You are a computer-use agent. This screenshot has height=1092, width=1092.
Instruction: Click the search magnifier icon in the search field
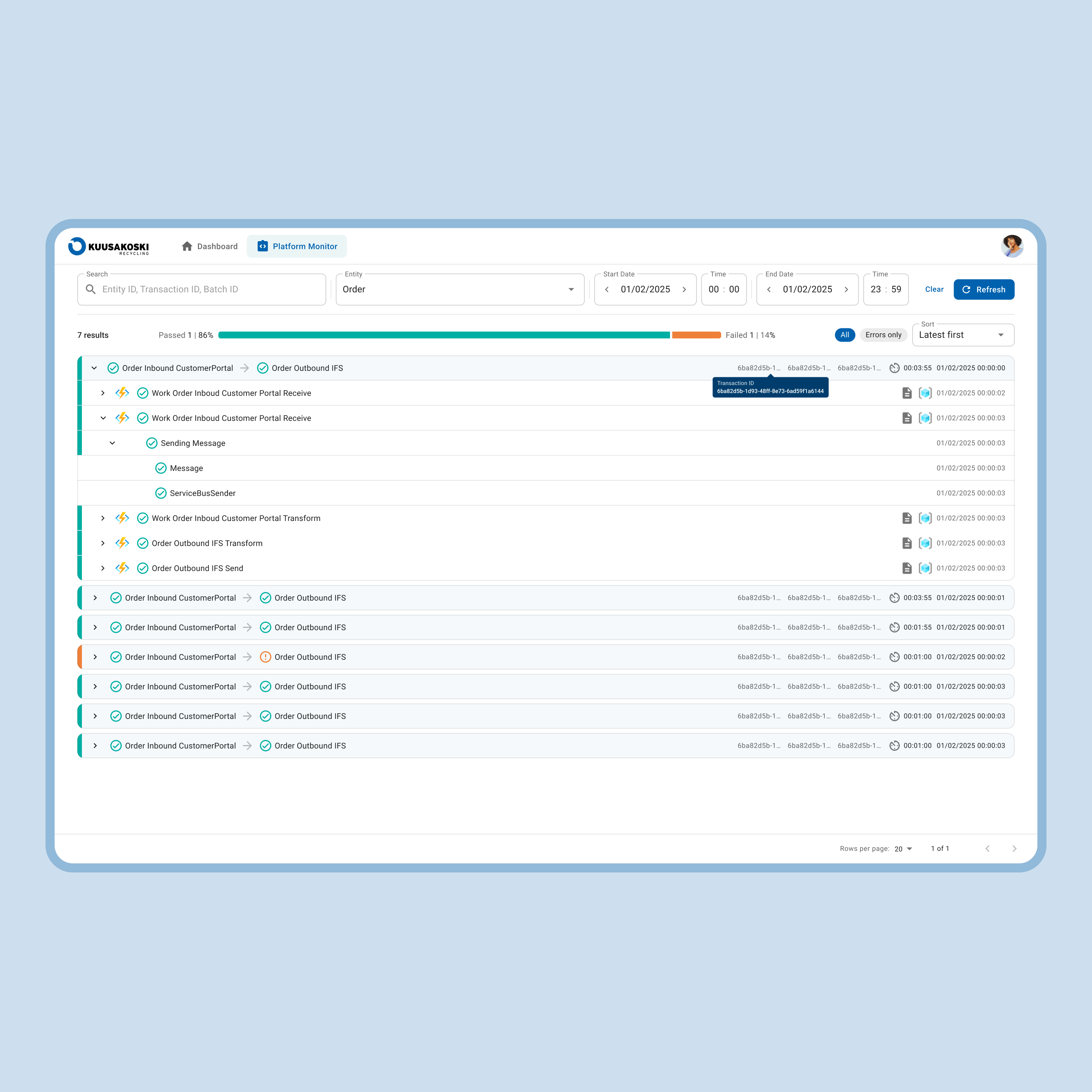click(91, 289)
